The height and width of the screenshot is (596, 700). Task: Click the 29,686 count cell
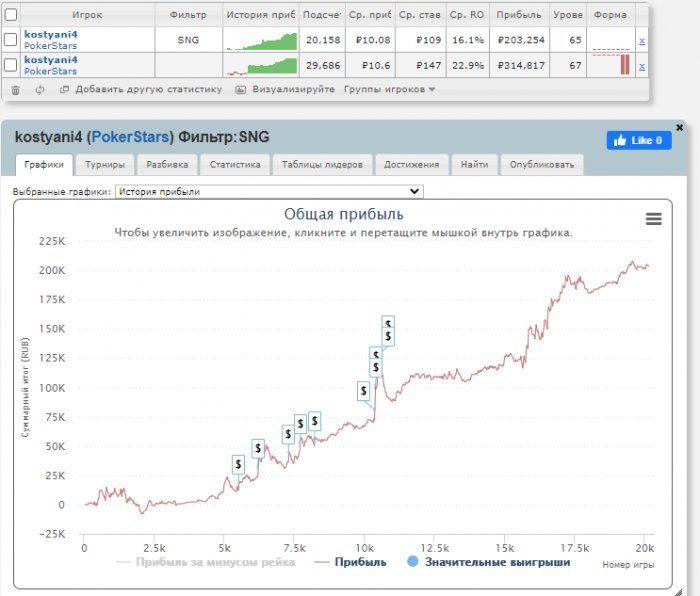pos(323,66)
